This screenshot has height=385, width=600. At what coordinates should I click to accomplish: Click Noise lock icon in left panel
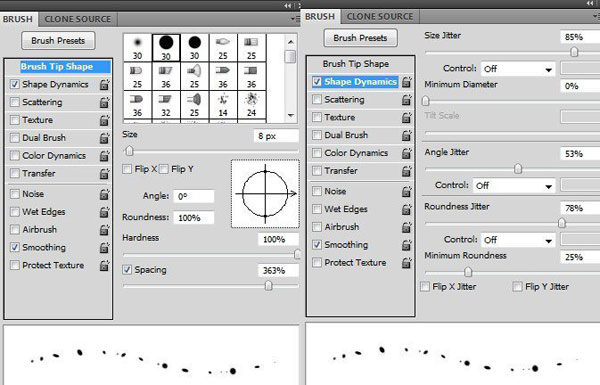tap(104, 194)
